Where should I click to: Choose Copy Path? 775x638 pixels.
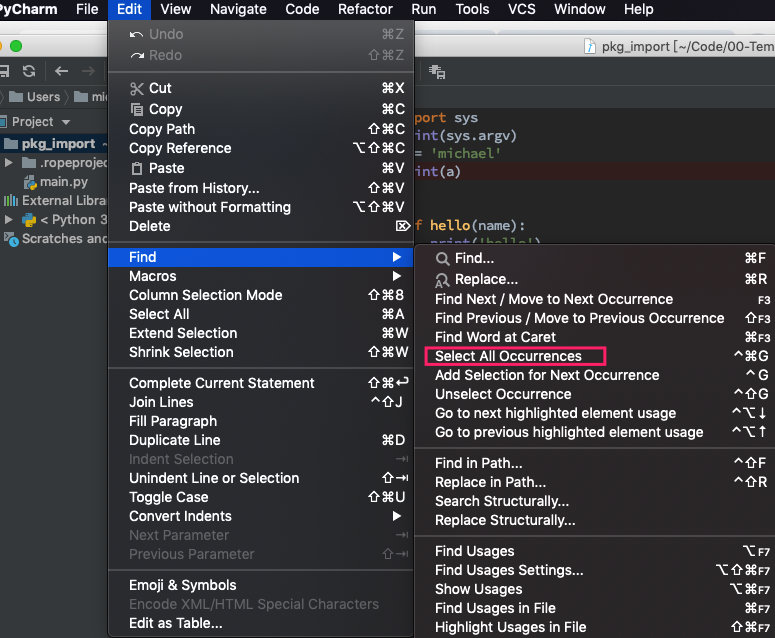coord(261,129)
